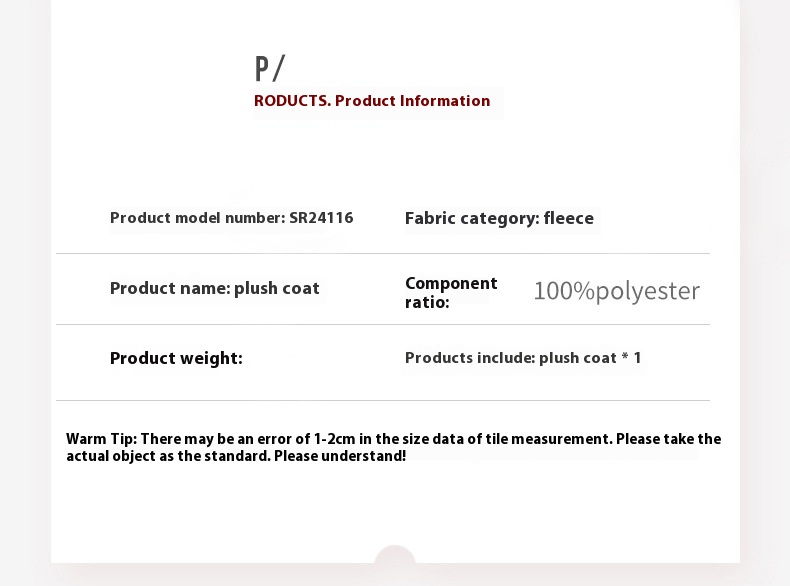Click the 'SR24116' model number value
This screenshot has width=790, height=586.
[x=321, y=218]
